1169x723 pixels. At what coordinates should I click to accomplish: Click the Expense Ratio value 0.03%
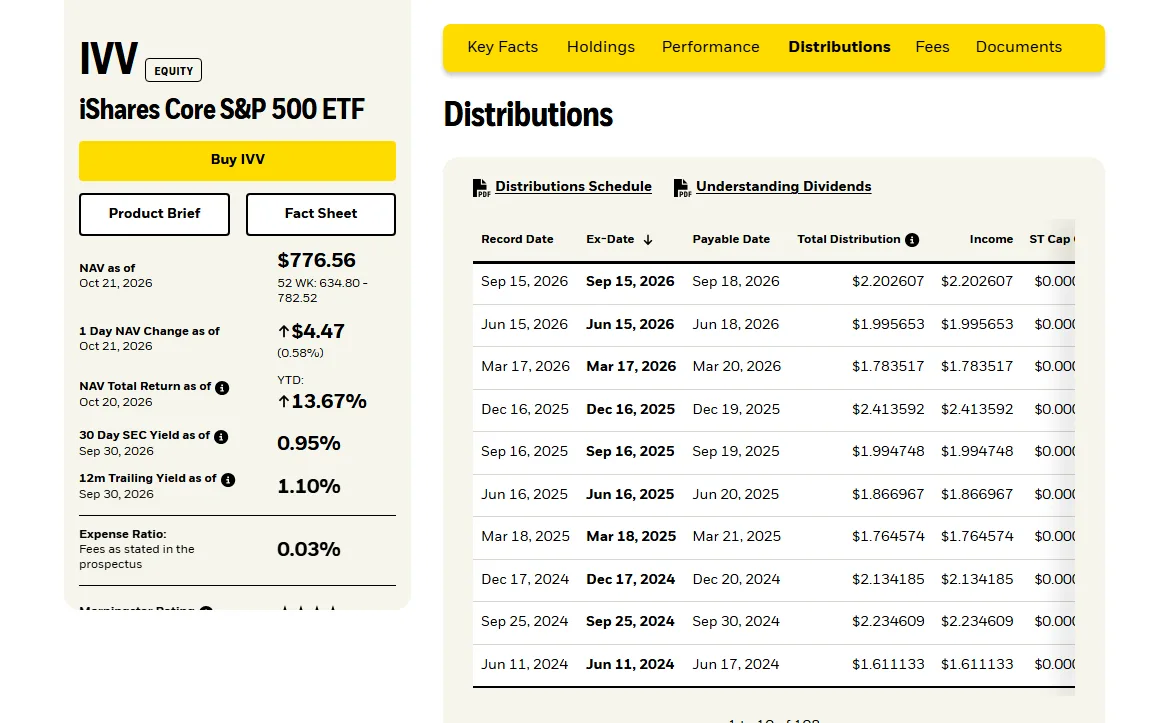click(309, 550)
